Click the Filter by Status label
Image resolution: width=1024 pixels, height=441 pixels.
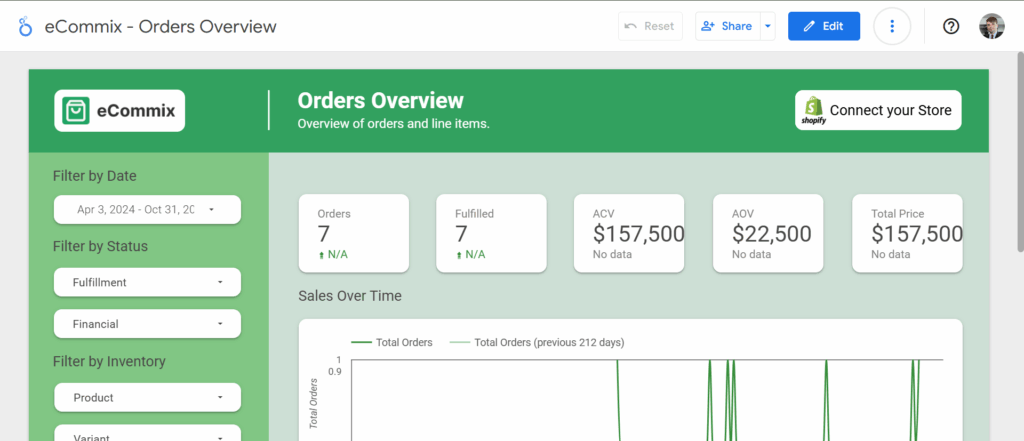click(x=101, y=246)
